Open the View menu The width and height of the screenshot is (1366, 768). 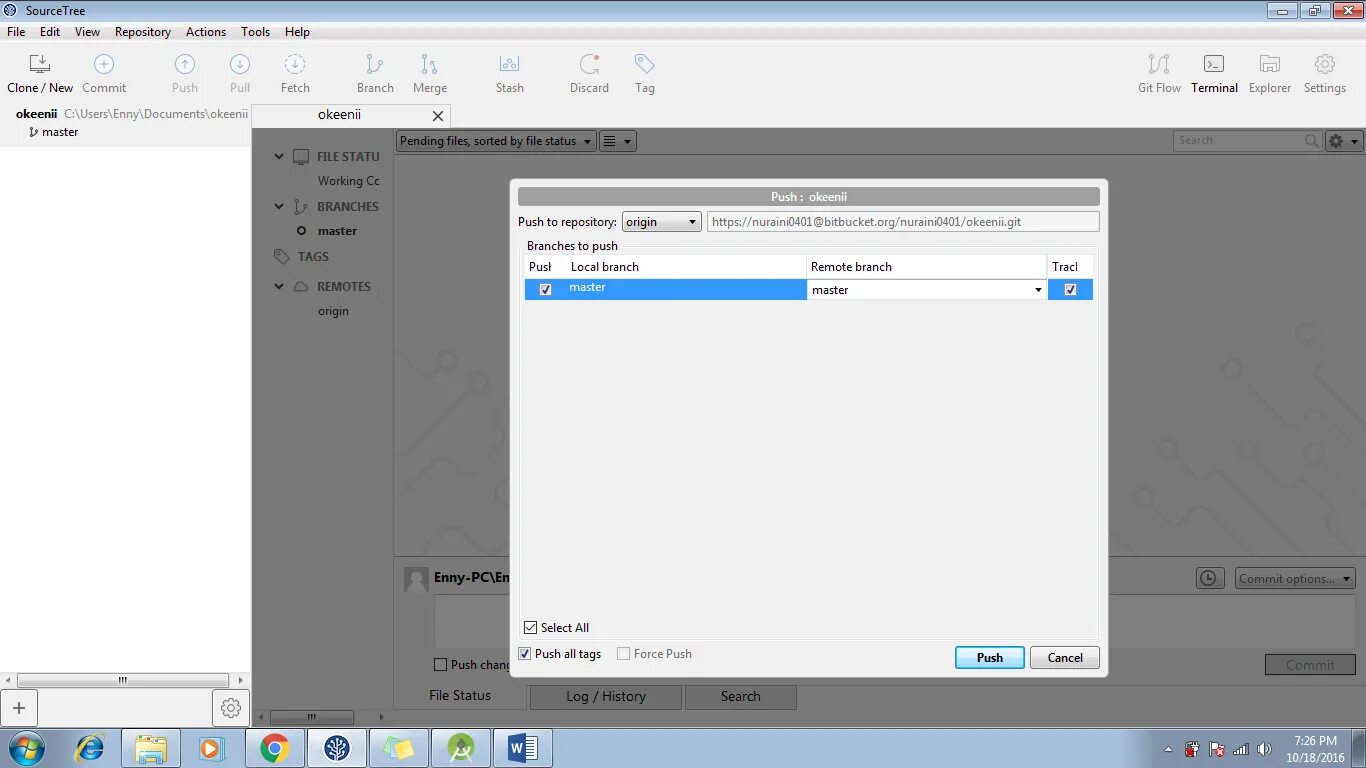[x=88, y=32]
